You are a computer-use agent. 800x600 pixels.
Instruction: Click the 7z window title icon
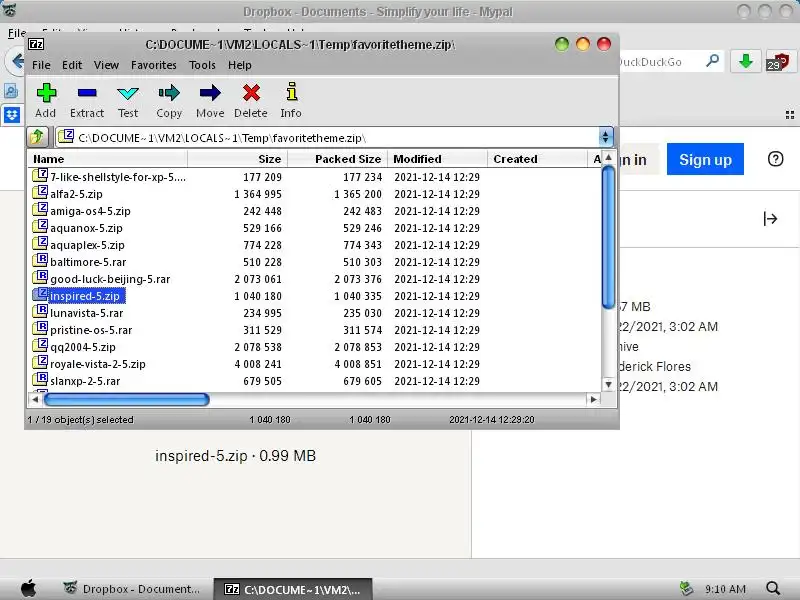[x=36, y=44]
